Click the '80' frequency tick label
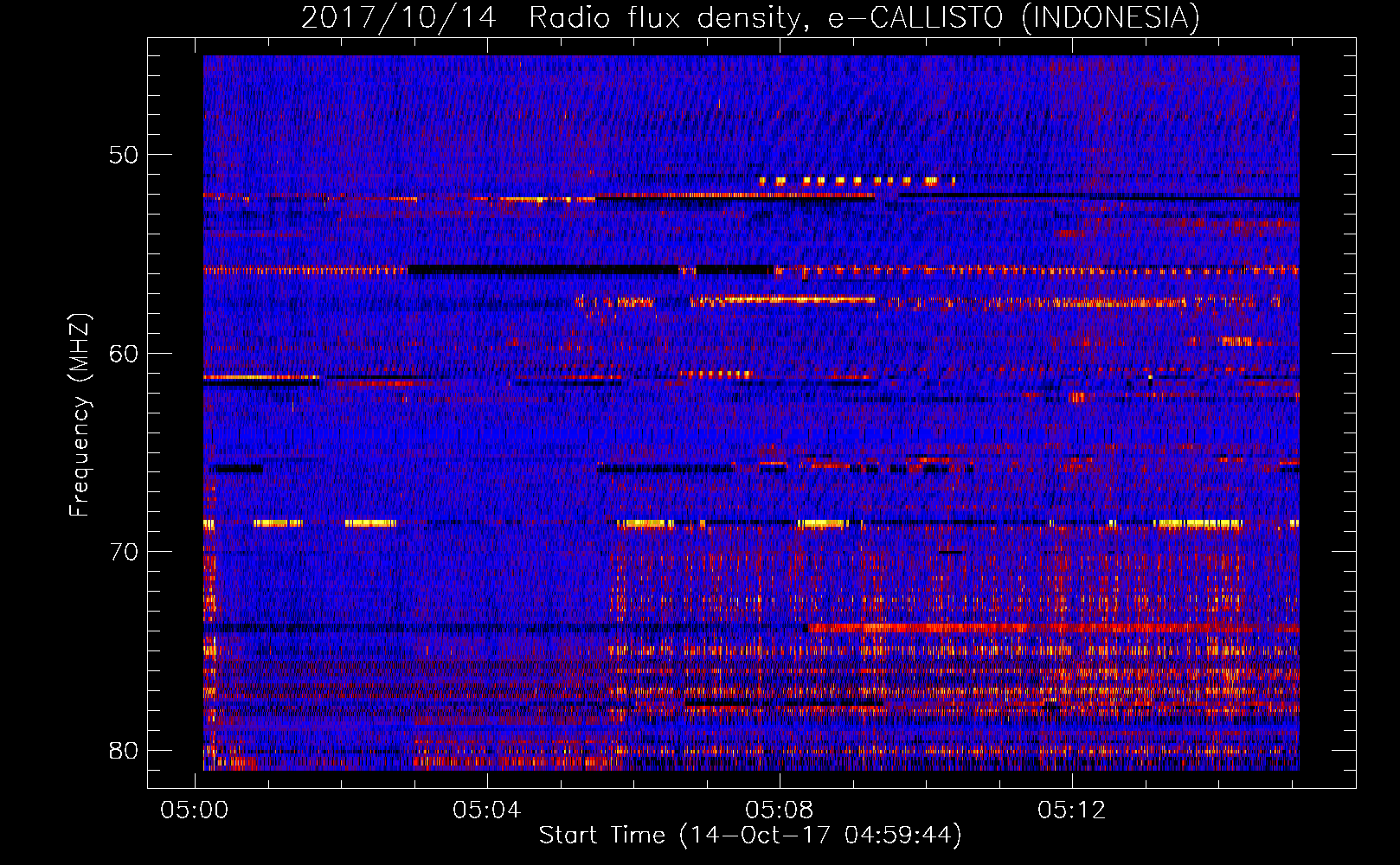This screenshot has height=865, width=1400. click(124, 750)
